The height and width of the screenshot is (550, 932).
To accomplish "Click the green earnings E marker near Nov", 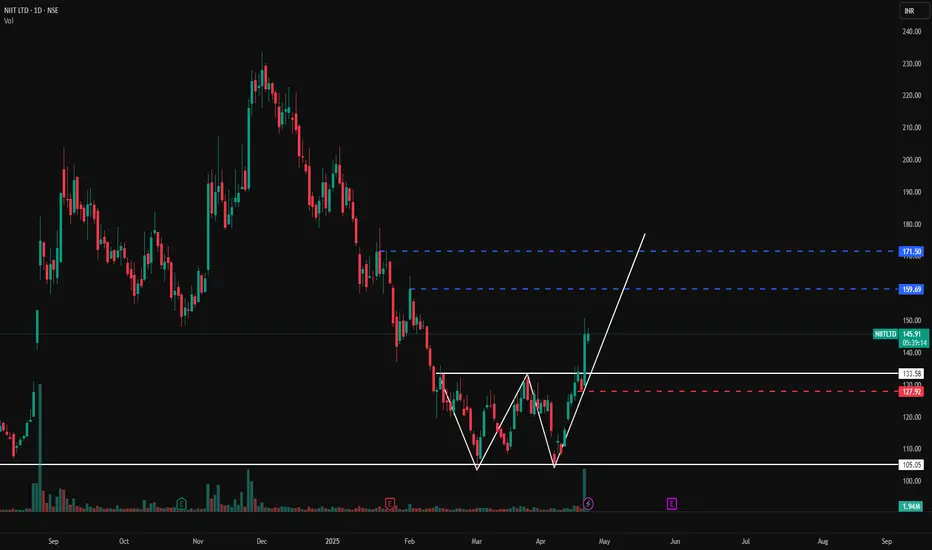I will click(181, 504).
